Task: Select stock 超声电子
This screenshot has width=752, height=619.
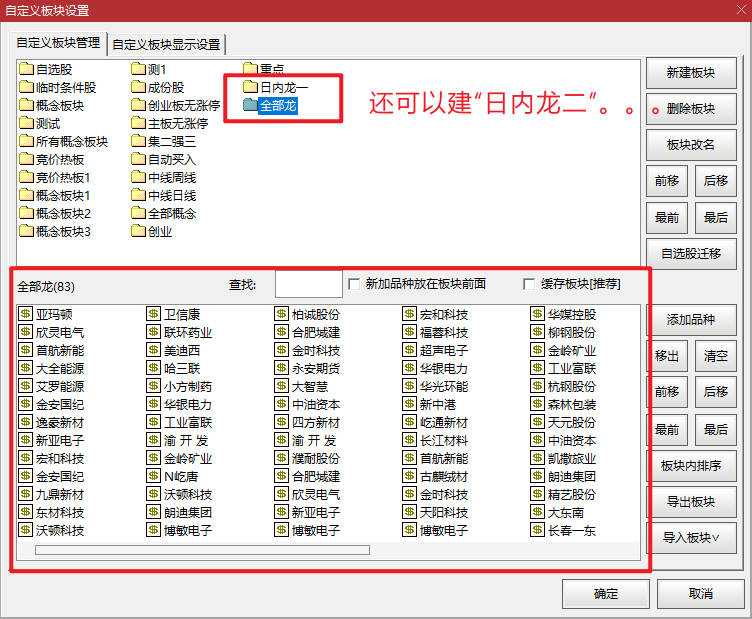Action: tap(444, 350)
